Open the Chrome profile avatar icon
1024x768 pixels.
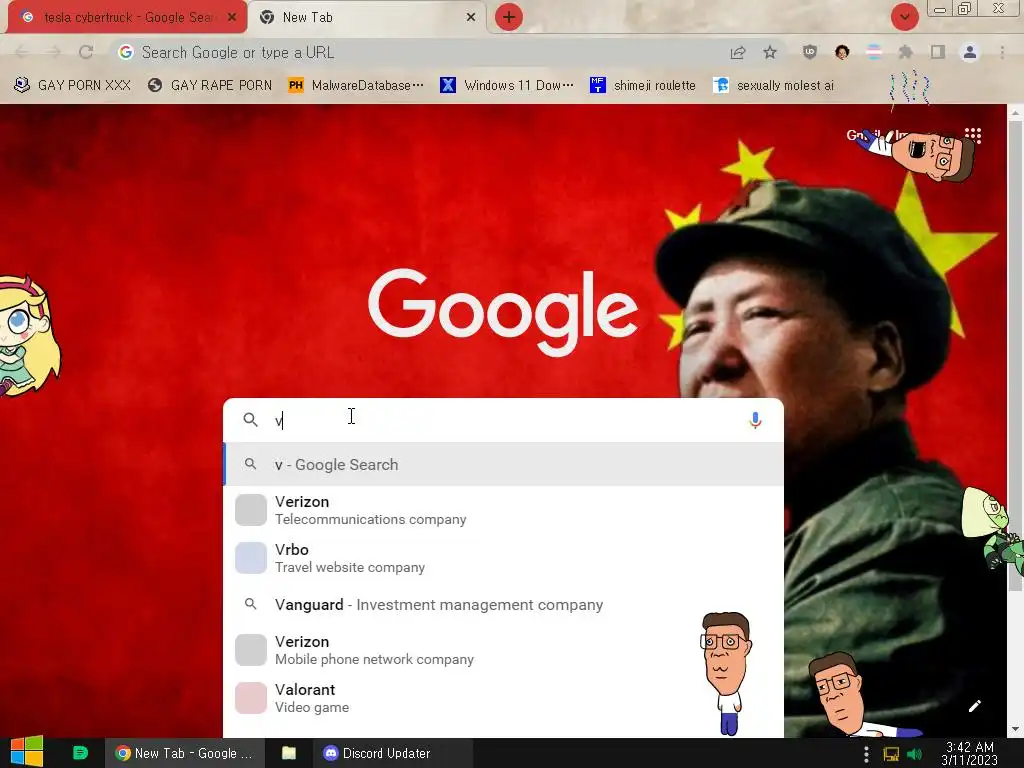tap(970, 52)
